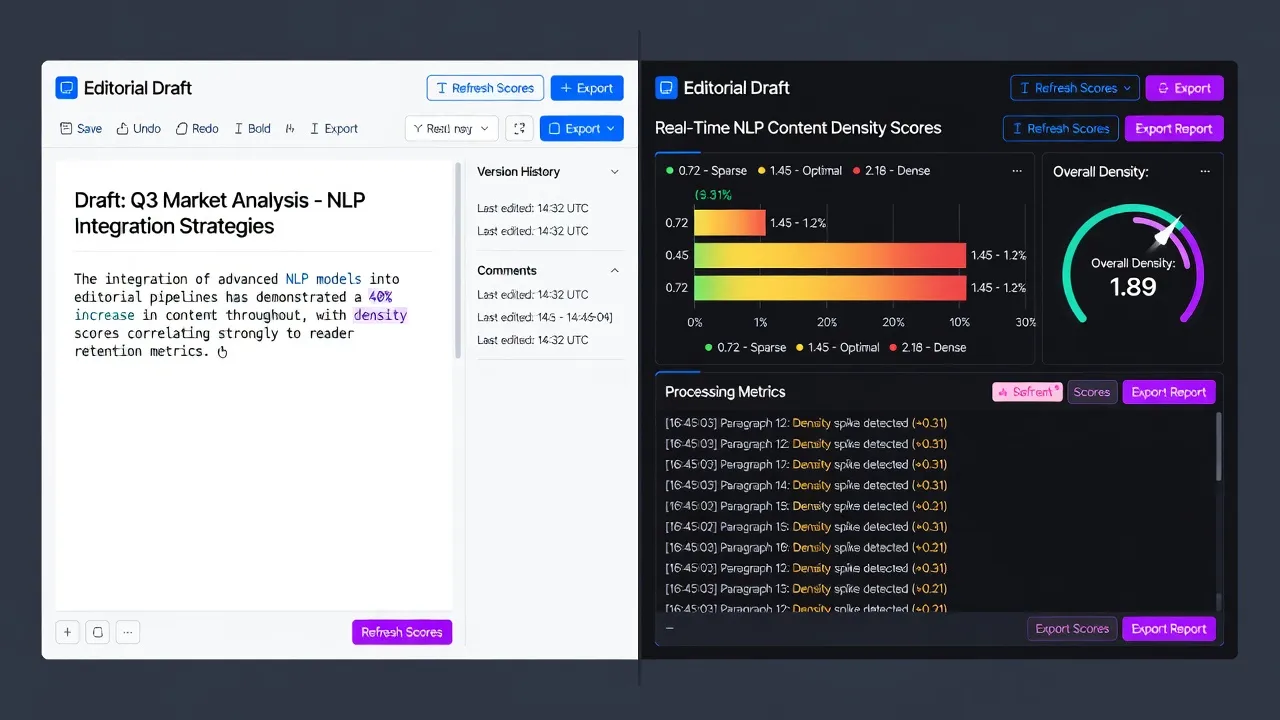This screenshot has width=1280, height=720.
Task: Click the Export Scores button at the bottom of the dark window
Action: point(1072,629)
